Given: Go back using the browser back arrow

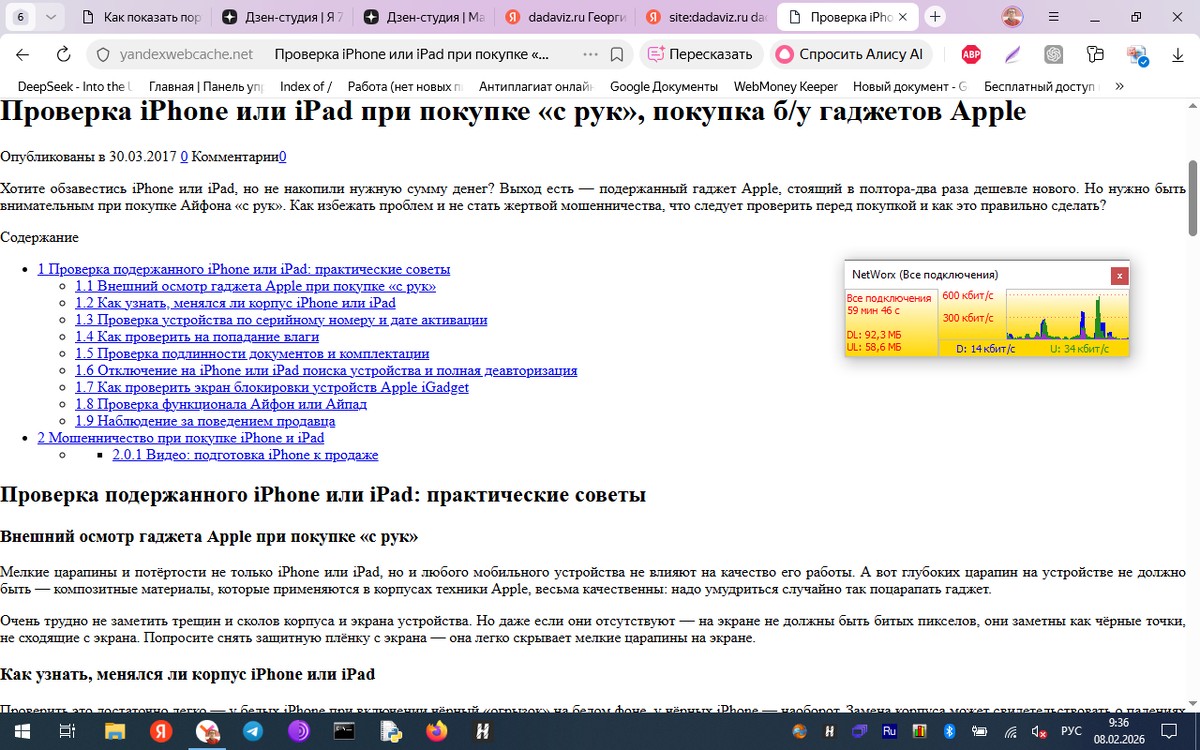Looking at the screenshot, I should click(22, 54).
